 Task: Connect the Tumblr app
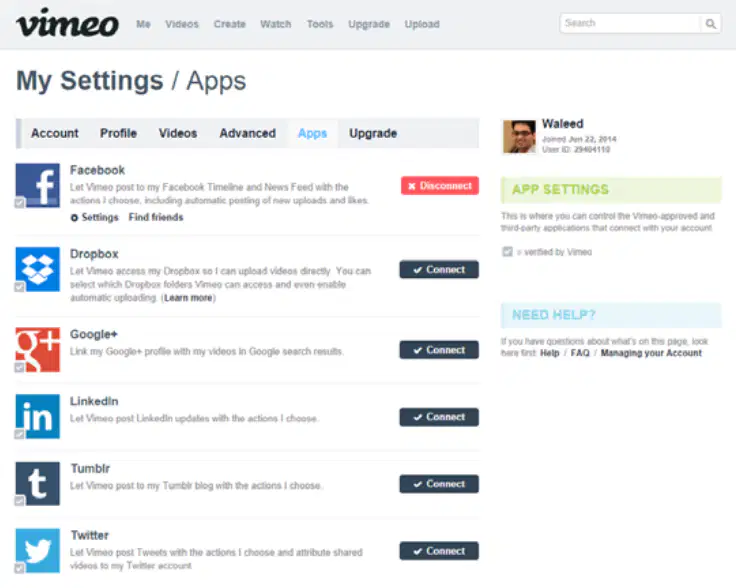pyautogui.click(x=439, y=484)
